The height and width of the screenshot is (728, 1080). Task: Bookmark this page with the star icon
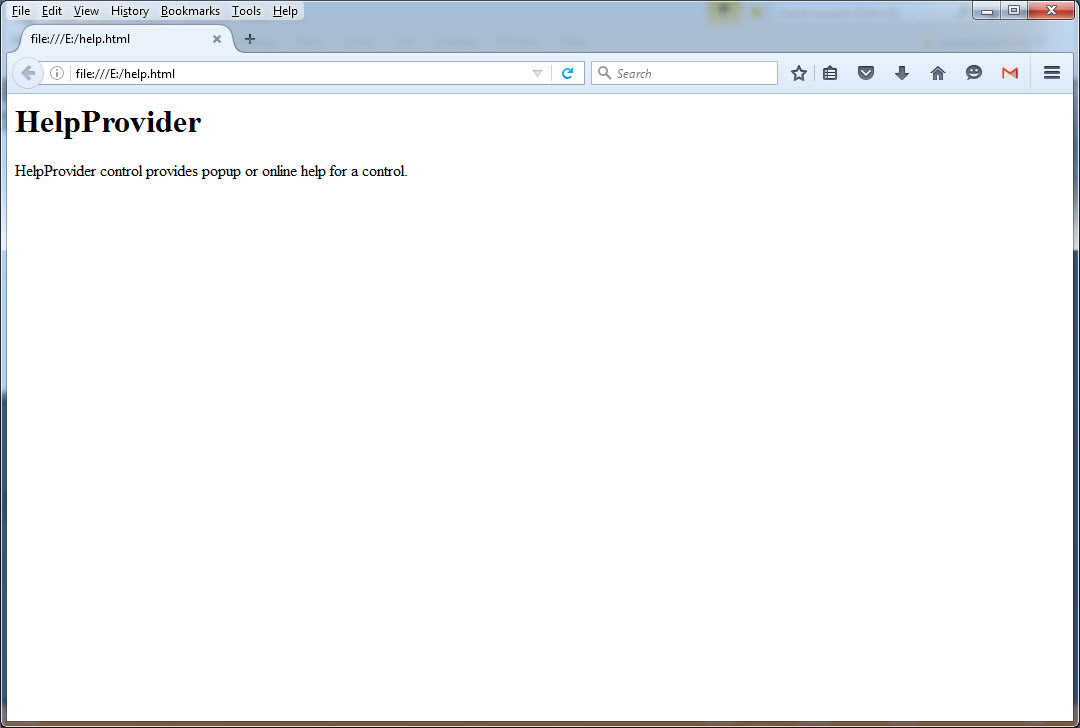[x=798, y=73]
